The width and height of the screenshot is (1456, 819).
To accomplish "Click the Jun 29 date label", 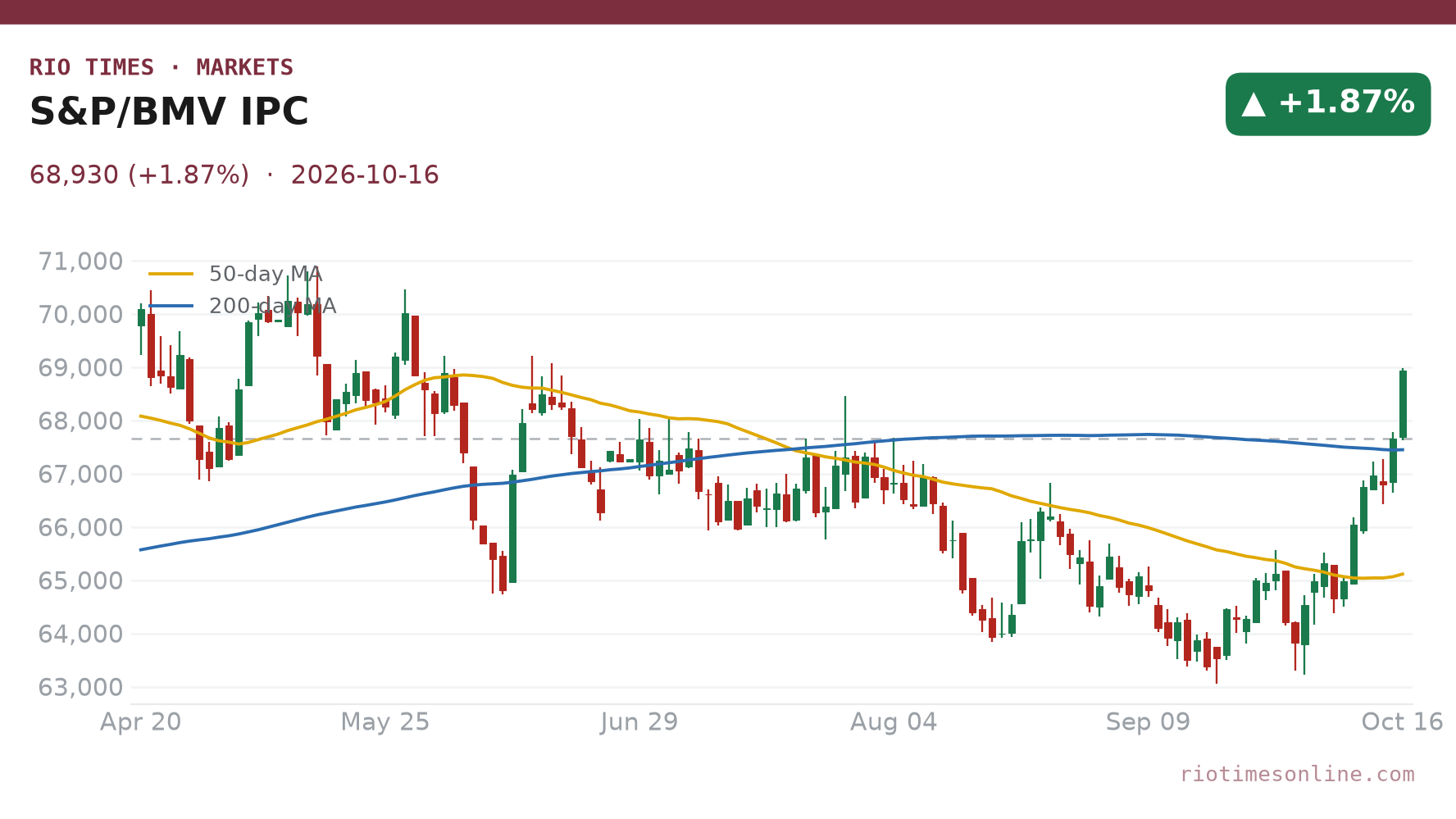I will point(639,722).
